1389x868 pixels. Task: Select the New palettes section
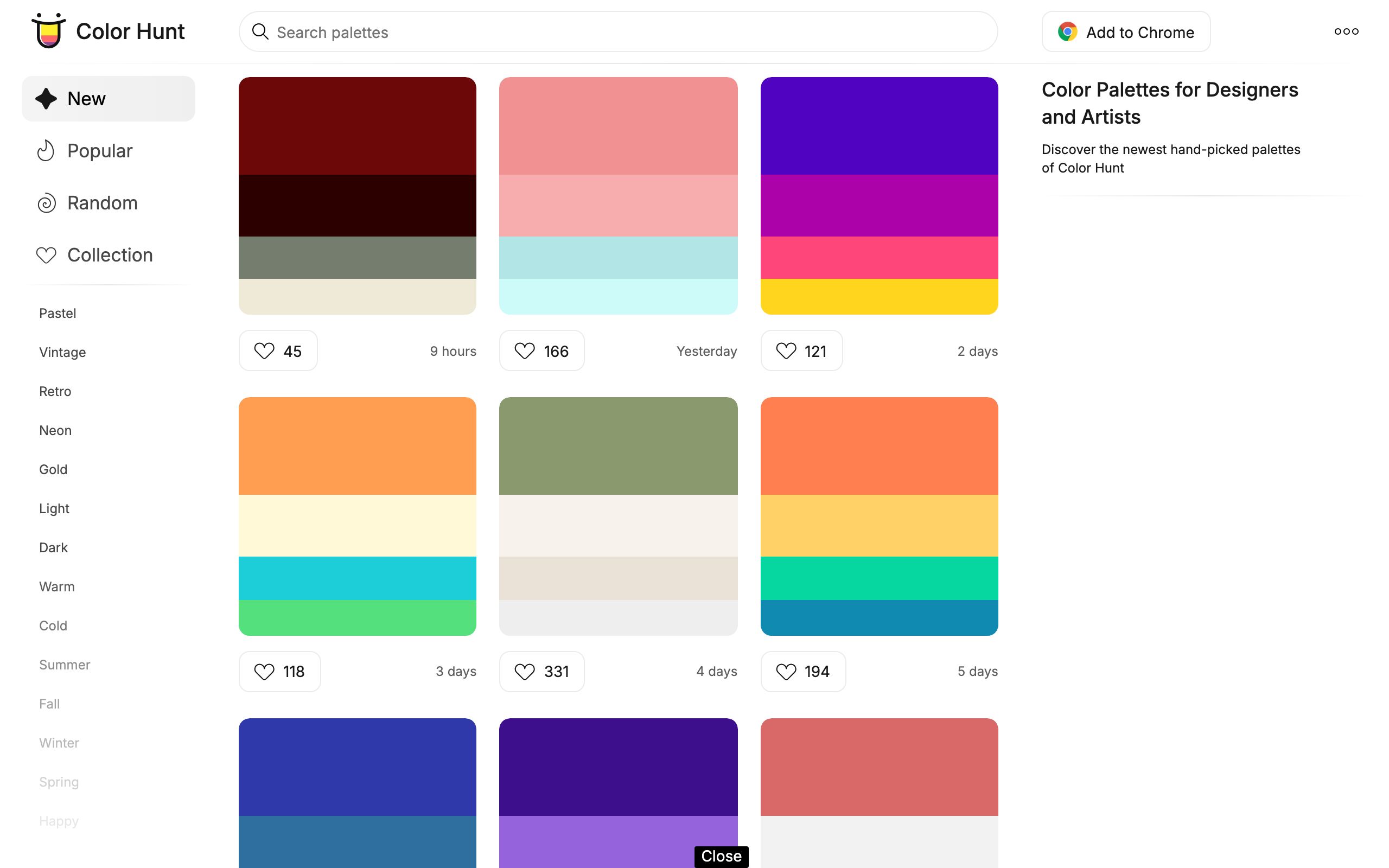click(109, 99)
